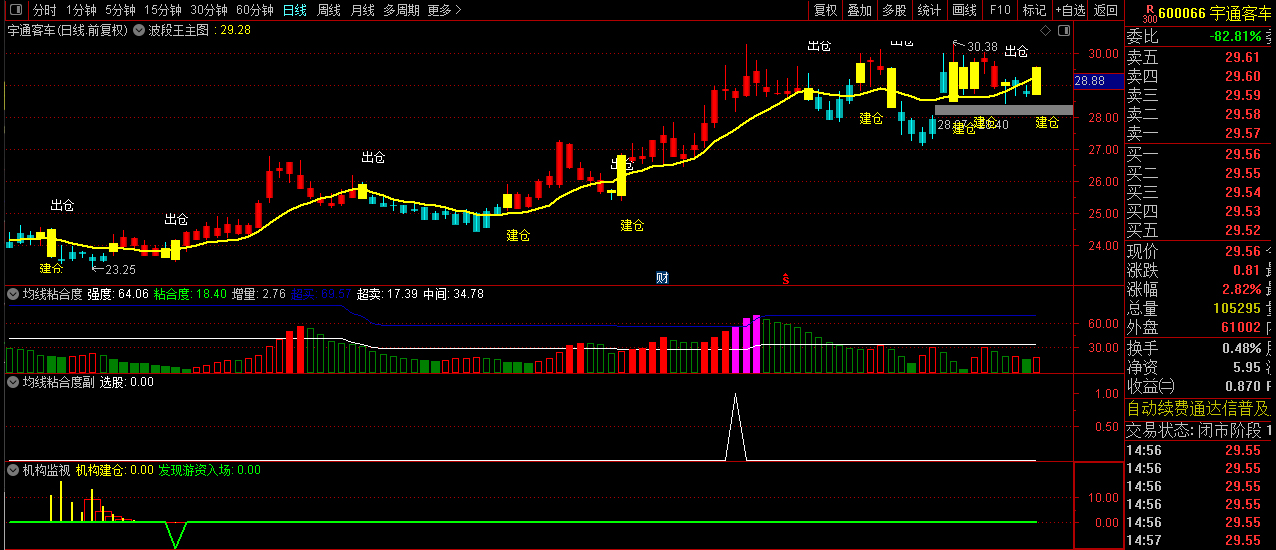Expand the 均线粘合度 indicator menu arrow
The image size is (1276, 550).
click(13, 294)
